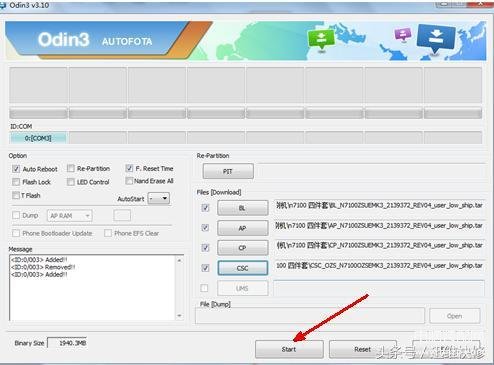Screen dimensions: 494x365
Task: Check the T Flash option
Action: (x=16, y=195)
